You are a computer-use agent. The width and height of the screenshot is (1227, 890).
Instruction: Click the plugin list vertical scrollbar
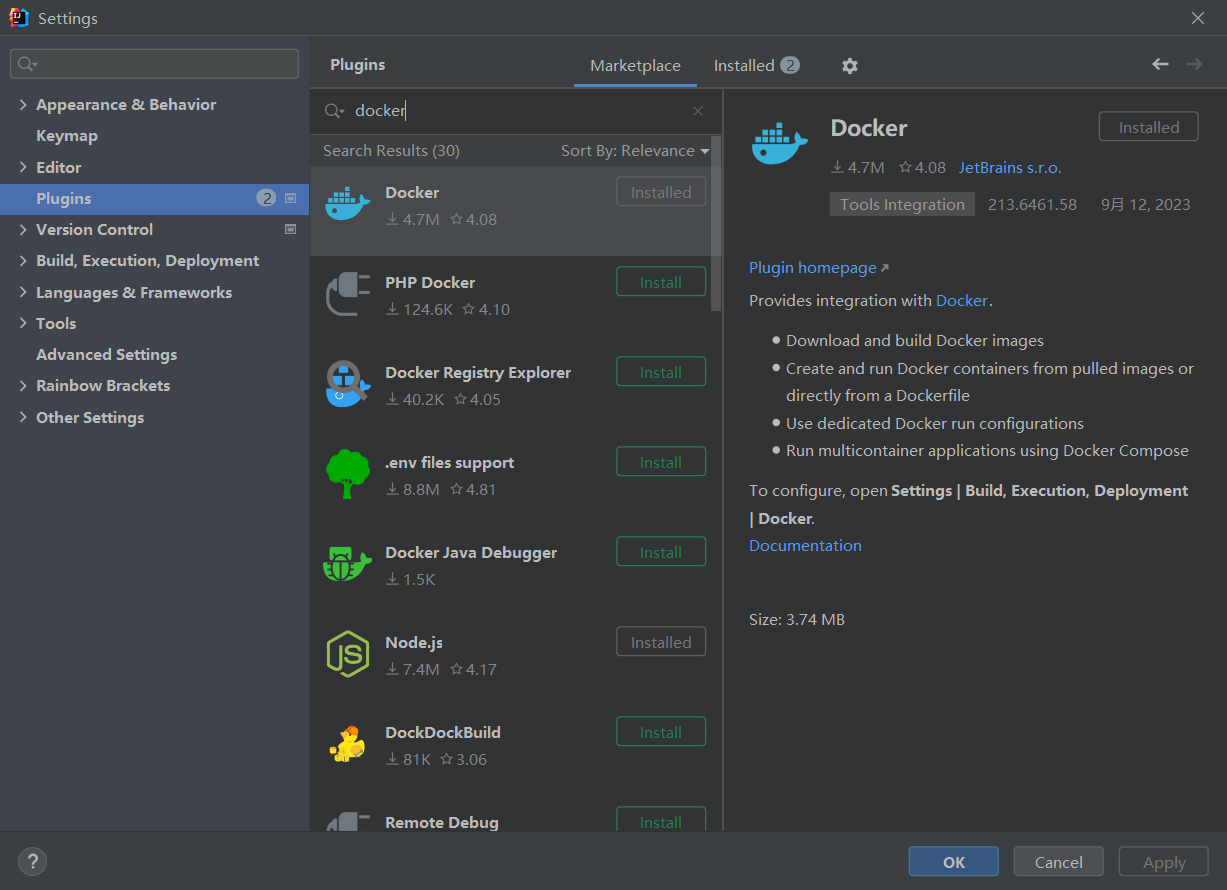[x=716, y=225]
